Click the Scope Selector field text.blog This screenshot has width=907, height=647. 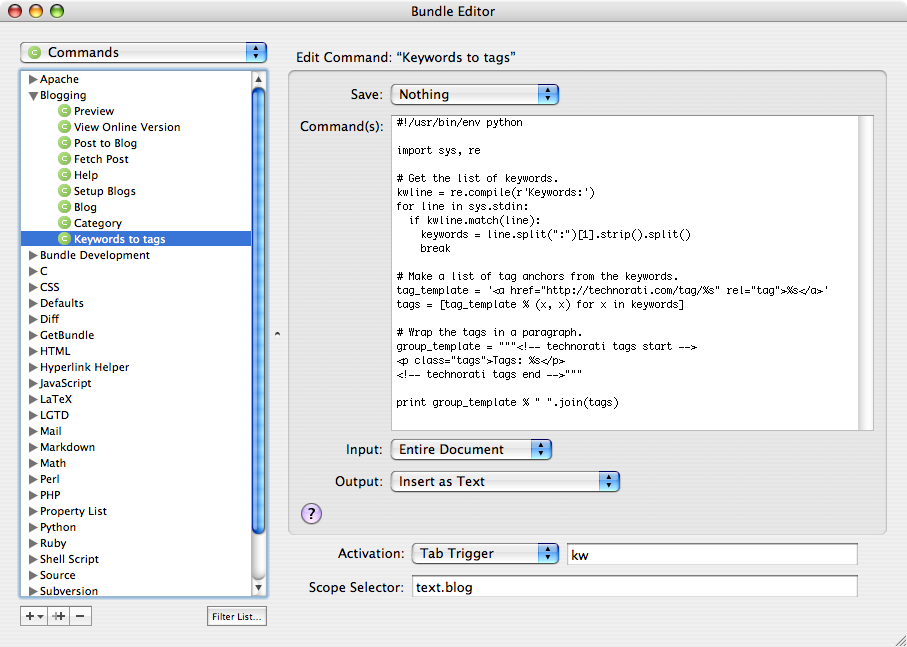click(x=635, y=586)
